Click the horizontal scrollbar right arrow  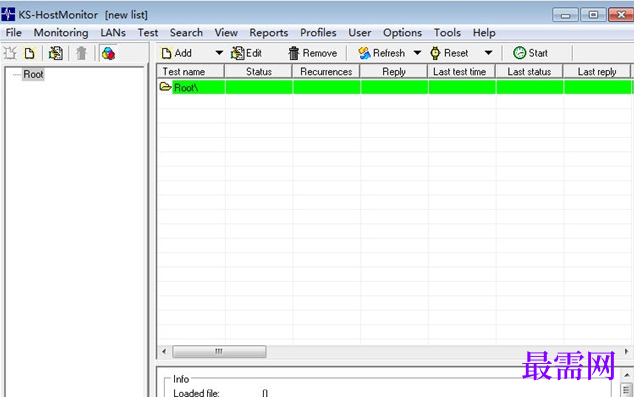tap(627, 351)
